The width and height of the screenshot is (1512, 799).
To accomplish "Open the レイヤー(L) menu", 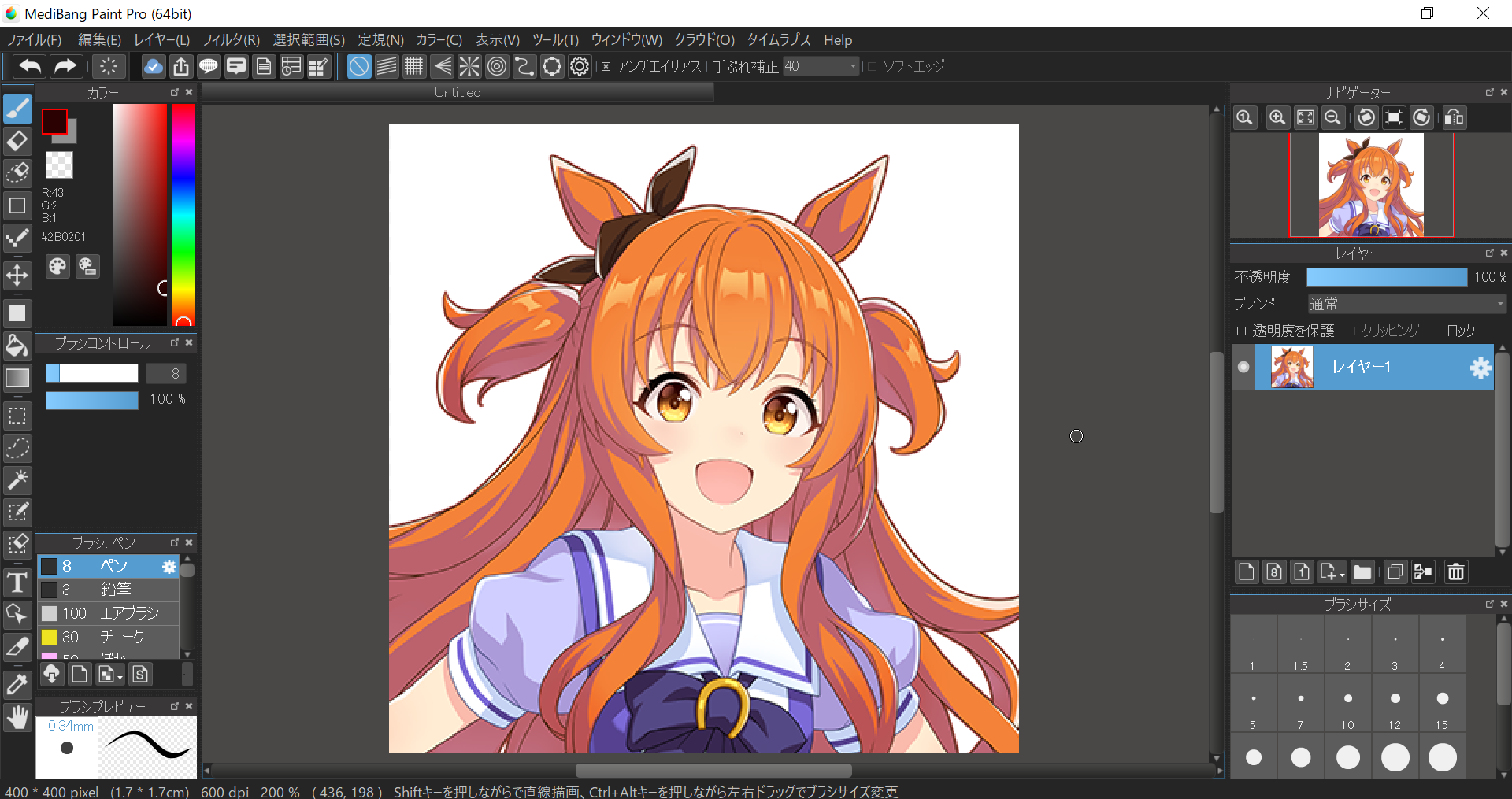I will [161, 40].
